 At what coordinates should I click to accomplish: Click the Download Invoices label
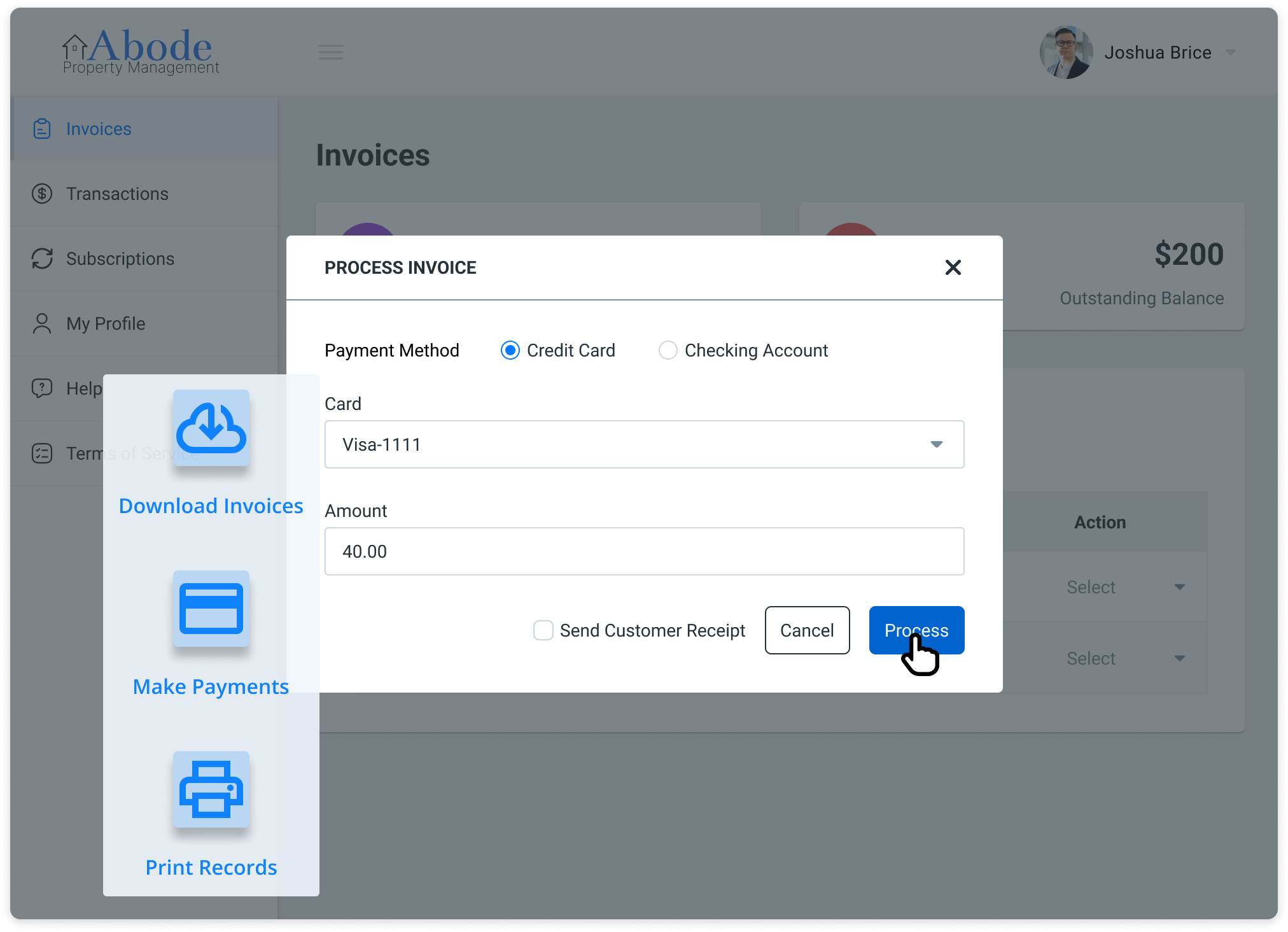point(211,506)
